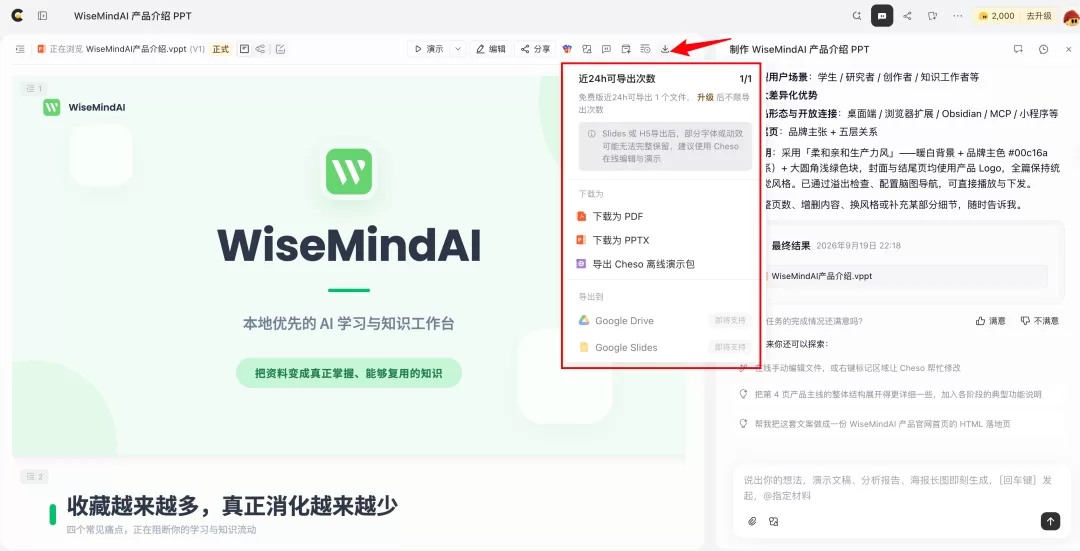
Task: Click the 去升级 upgrade button
Action: [x=1039, y=15]
